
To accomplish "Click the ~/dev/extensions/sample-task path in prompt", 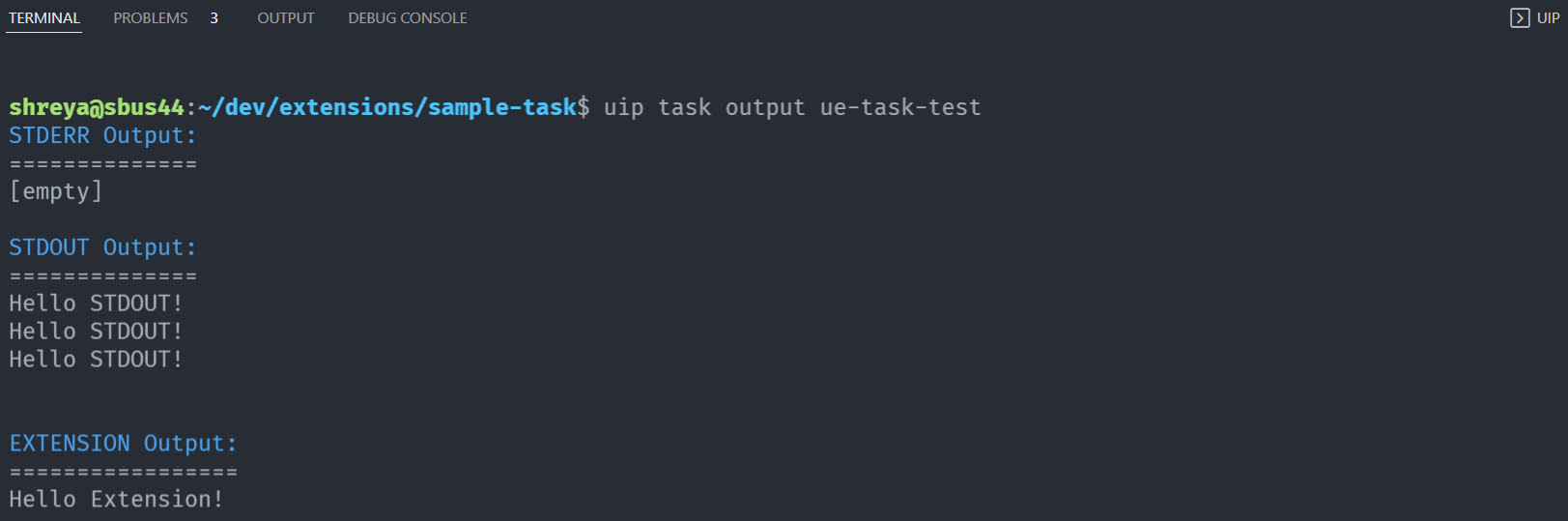I will point(386,107).
